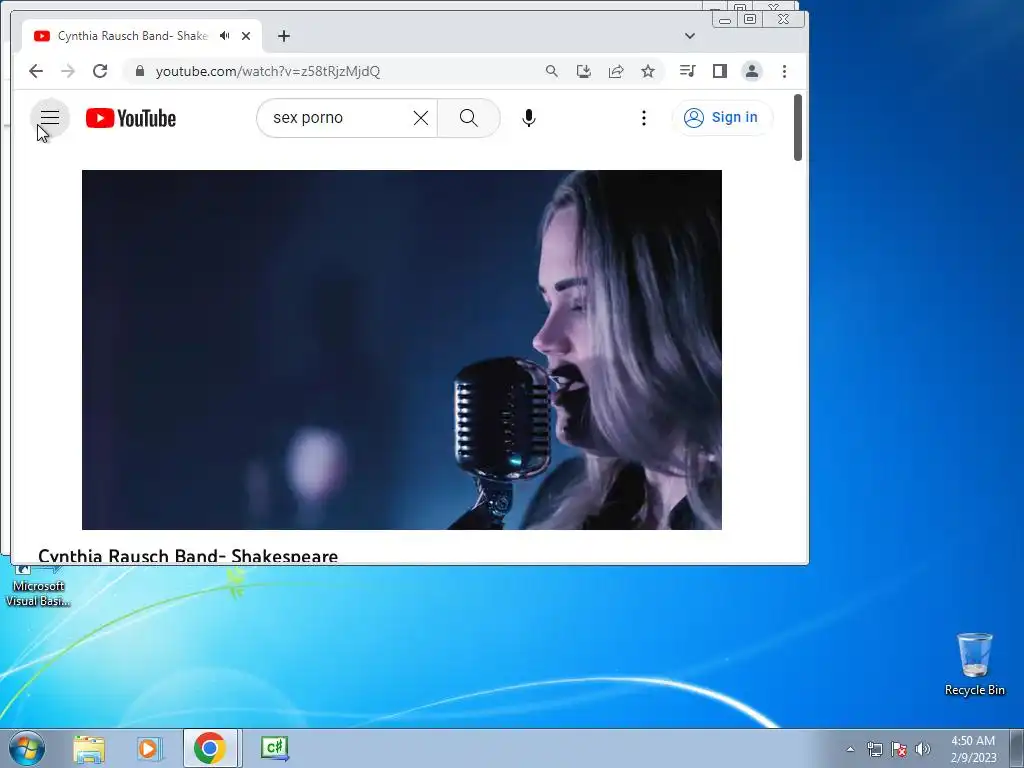This screenshot has width=1024, height=768.
Task: Share this page from address bar
Action: click(x=616, y=71)
